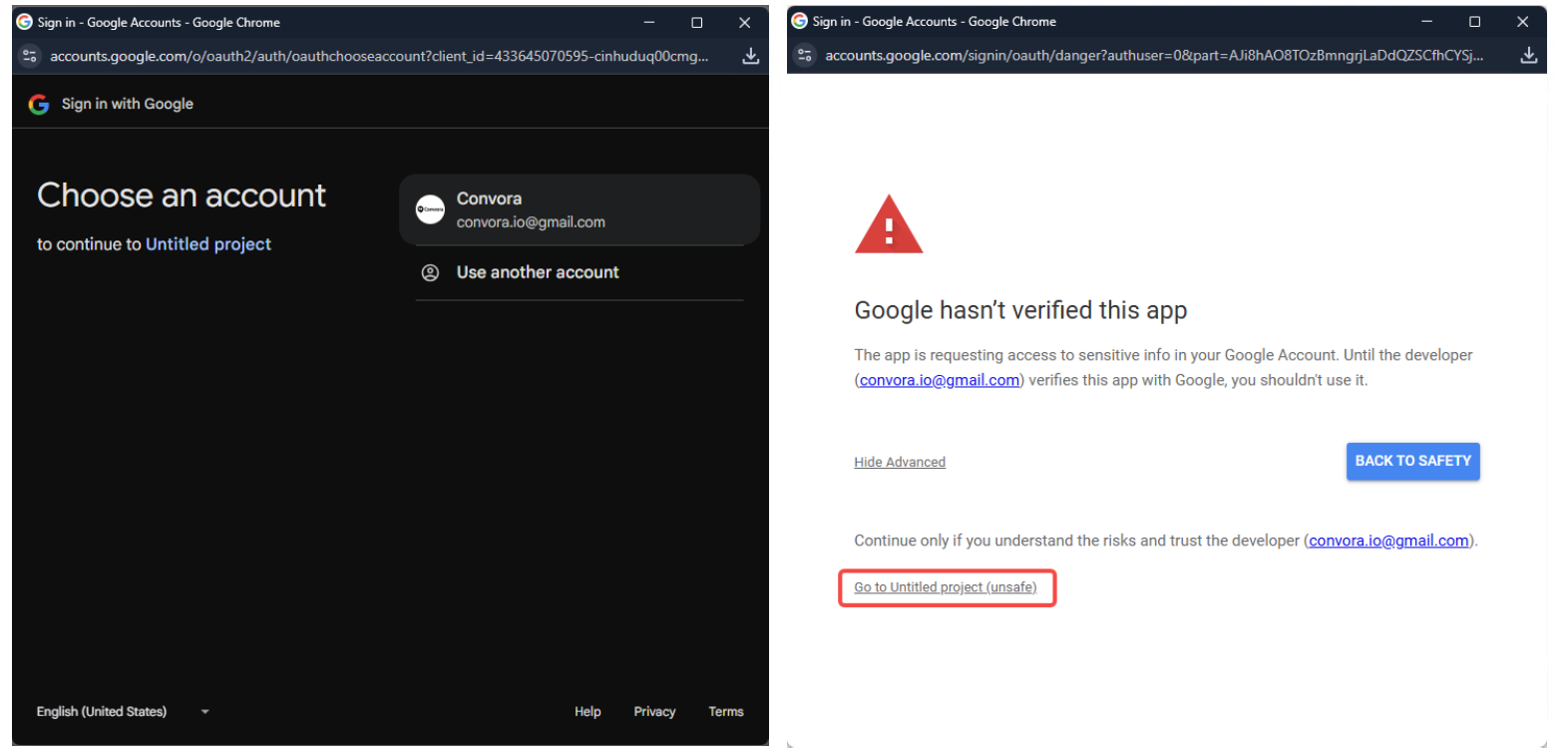The width and height of the screenshot is (1568, 750).
Task: Choose Use another account option
Action: click(x=538, y=272)
